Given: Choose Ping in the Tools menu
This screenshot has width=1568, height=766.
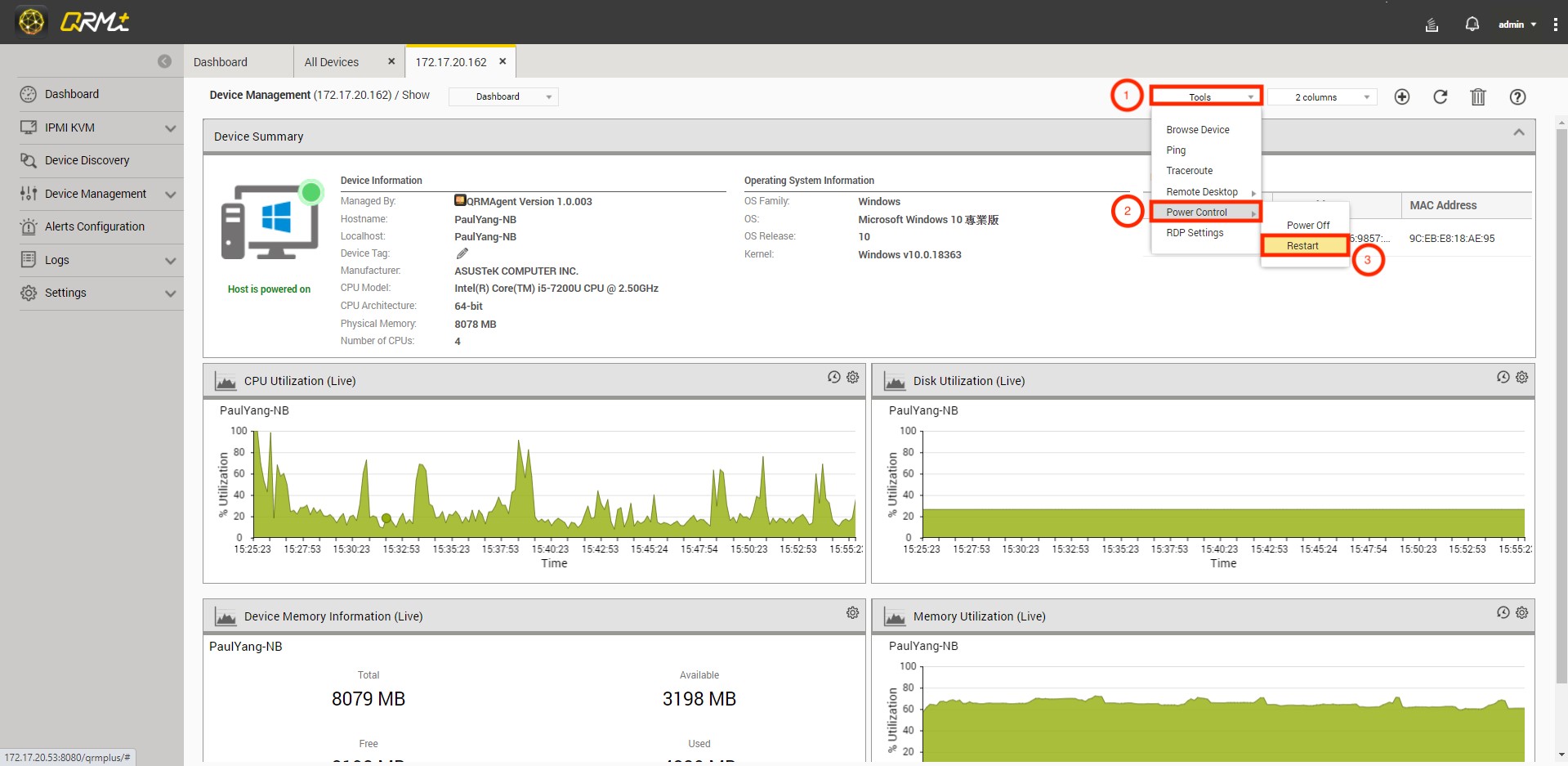Looking at the screenshot, I should coord(1176,150).
